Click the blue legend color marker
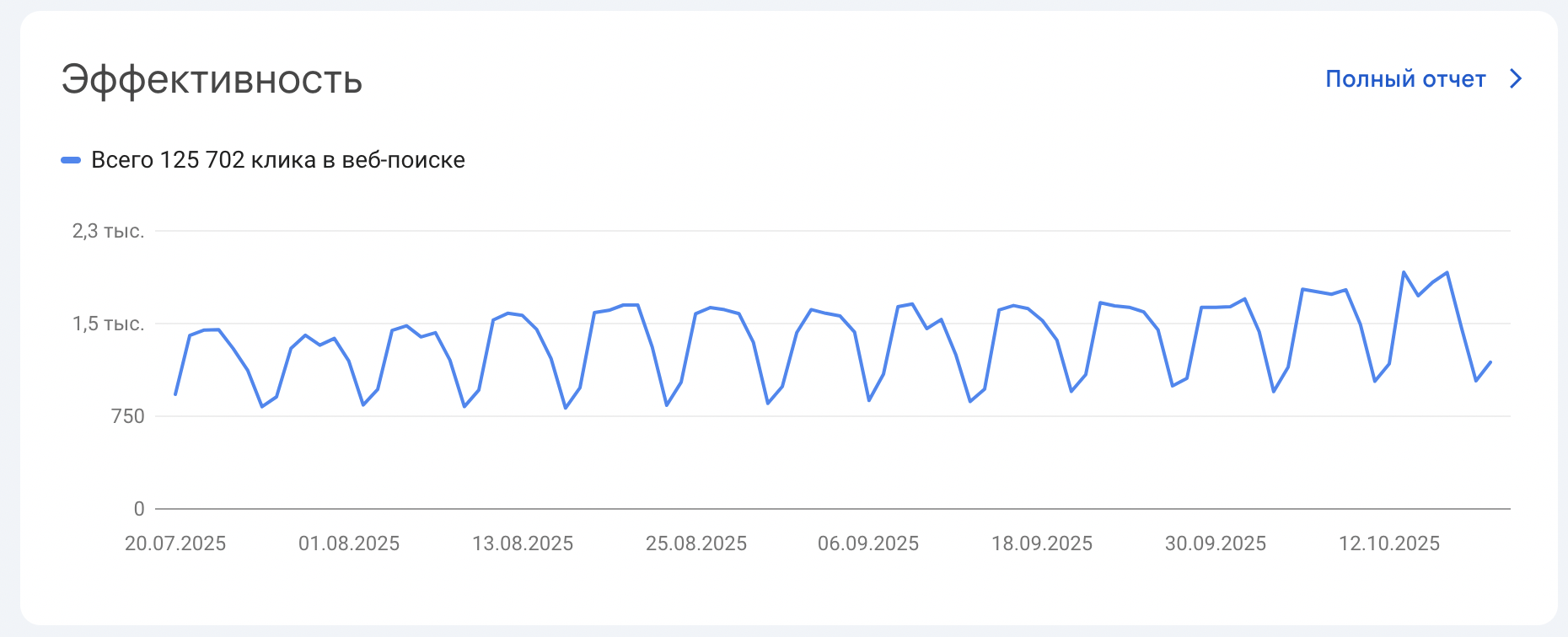This screenshot has width=1568, height=637. click(x=71, y=160)
